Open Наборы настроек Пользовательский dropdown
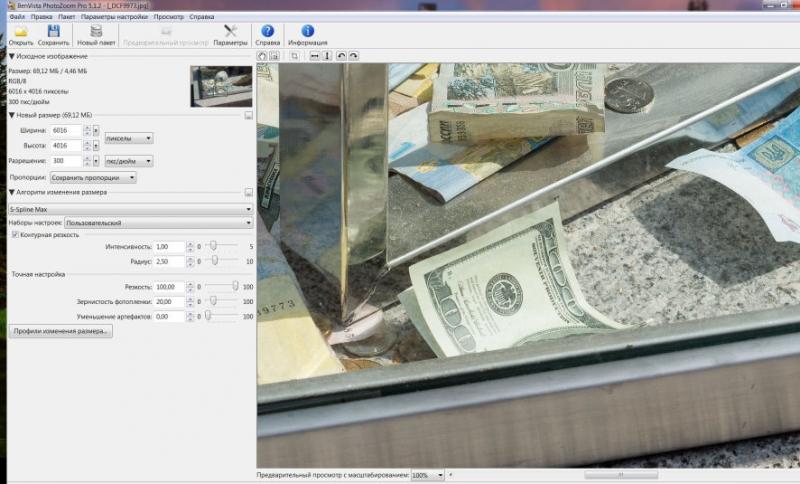The height and width of the screenshot is (484, 800). point(159,223)
